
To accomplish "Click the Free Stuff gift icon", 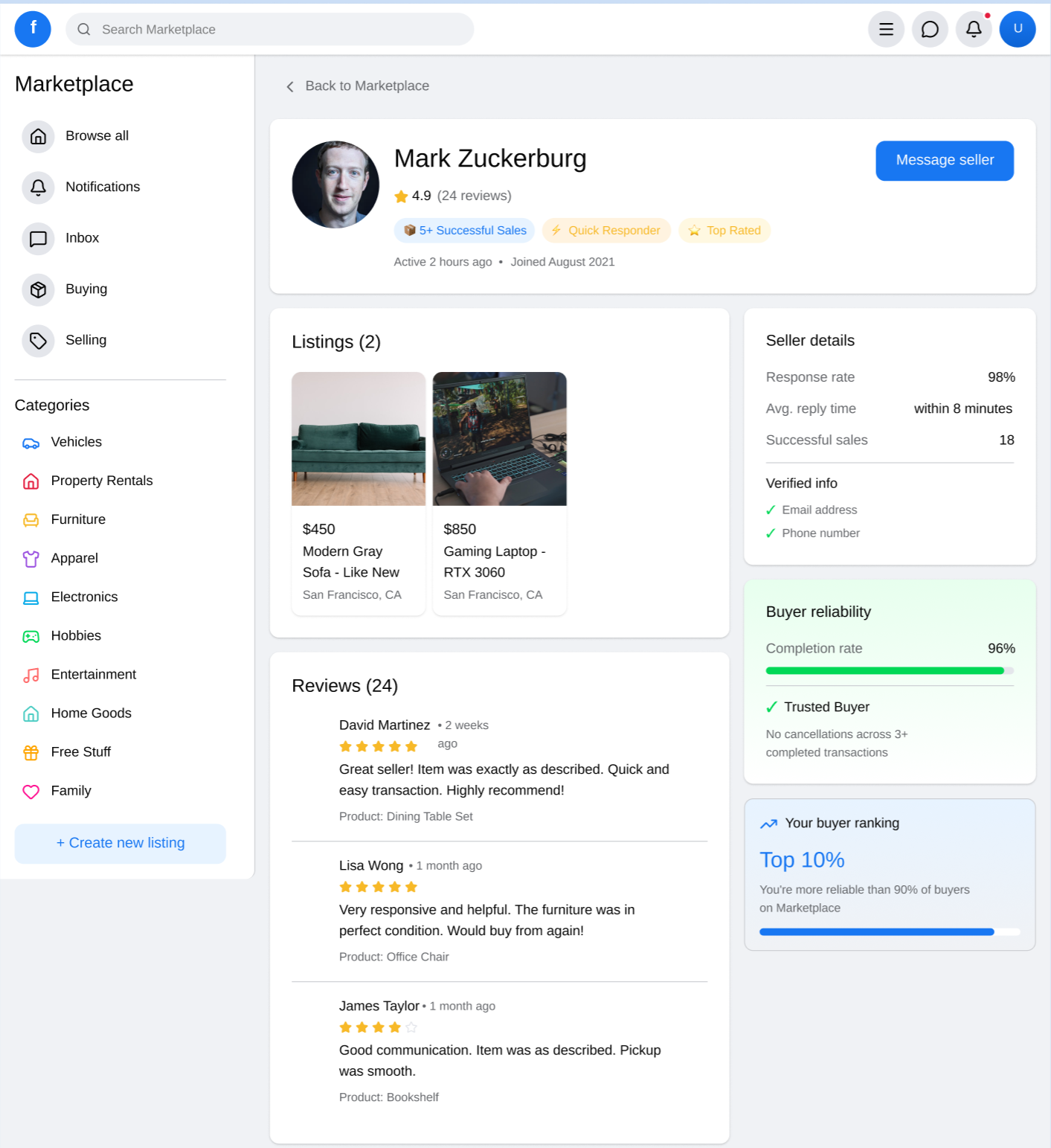I will (30, 752).
